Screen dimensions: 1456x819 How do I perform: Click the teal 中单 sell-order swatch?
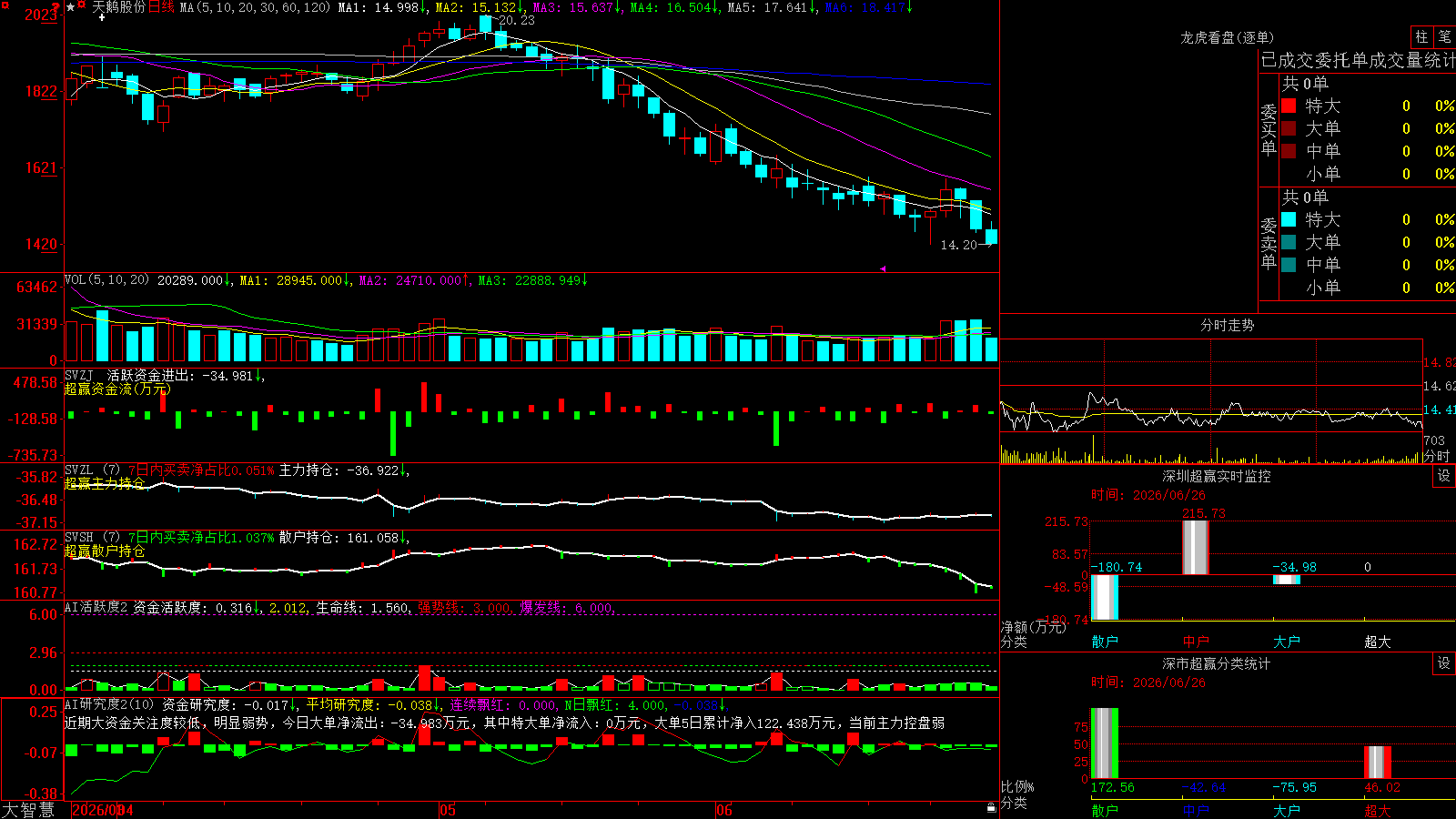1289,265
